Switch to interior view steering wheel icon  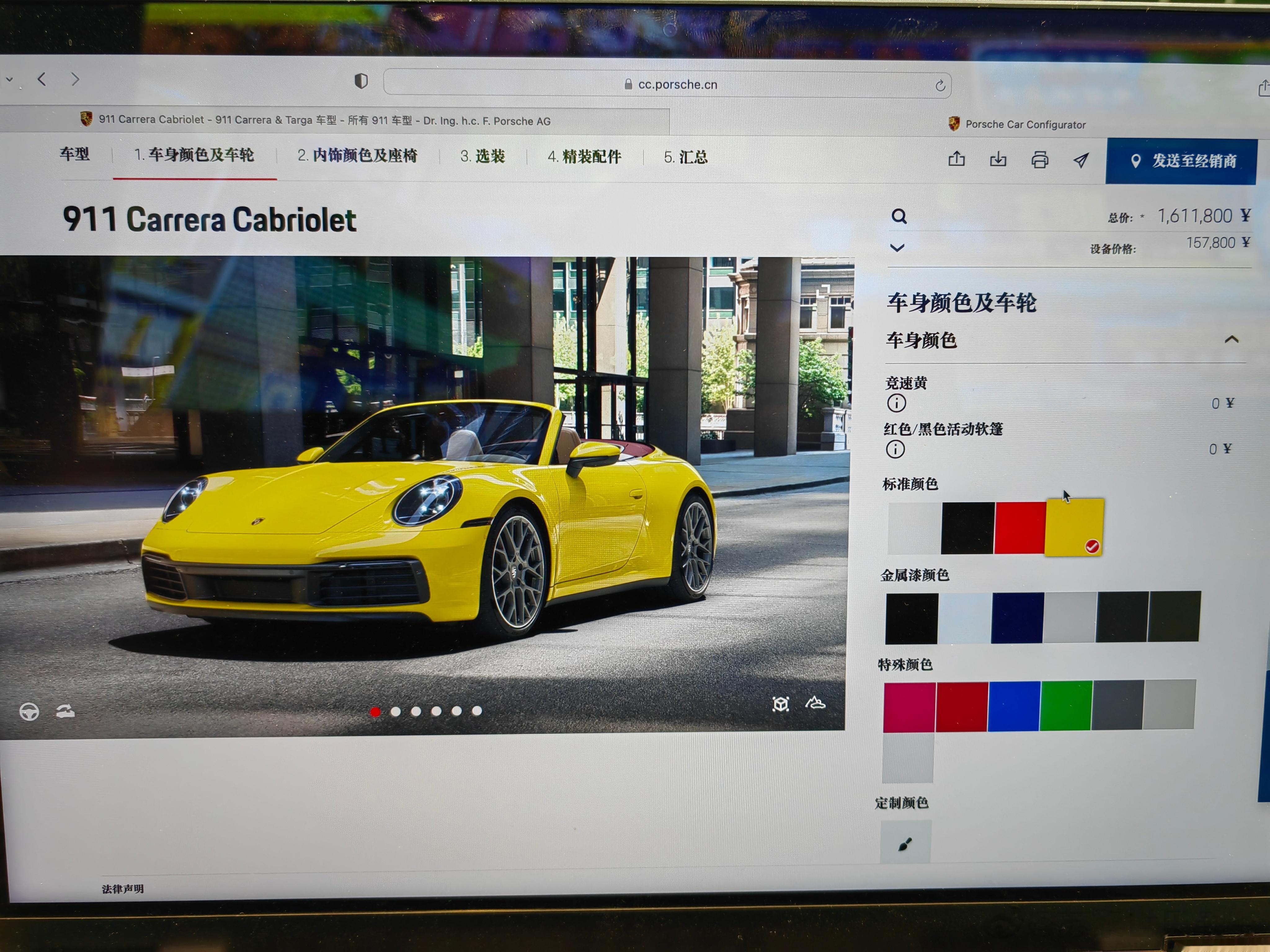tap(29, 712)
